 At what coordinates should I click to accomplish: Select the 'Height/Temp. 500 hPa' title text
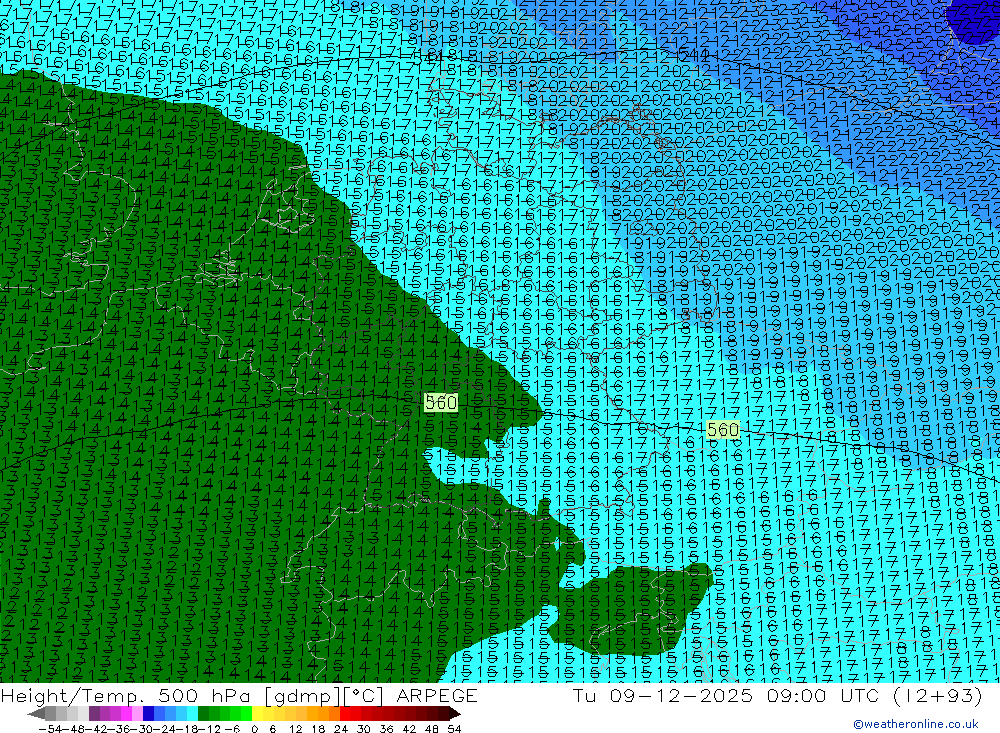click(128, 695)
